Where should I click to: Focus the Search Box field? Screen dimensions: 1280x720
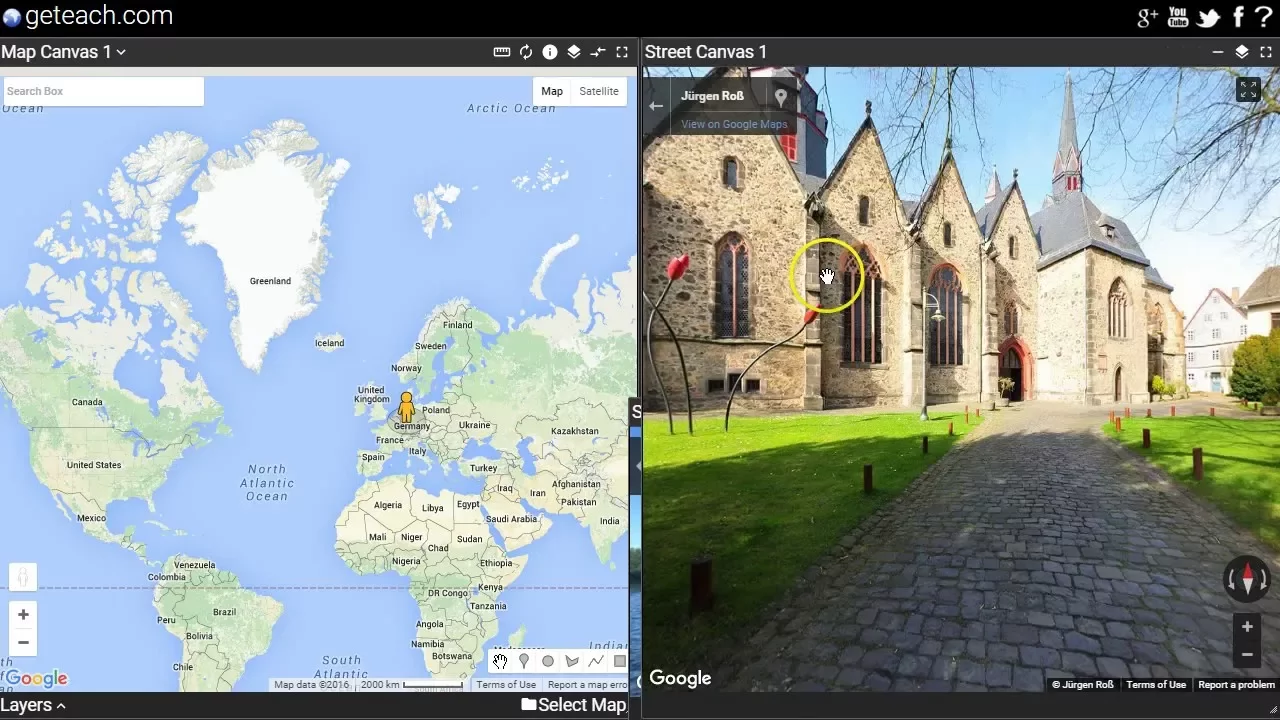[x=103, y=91]
